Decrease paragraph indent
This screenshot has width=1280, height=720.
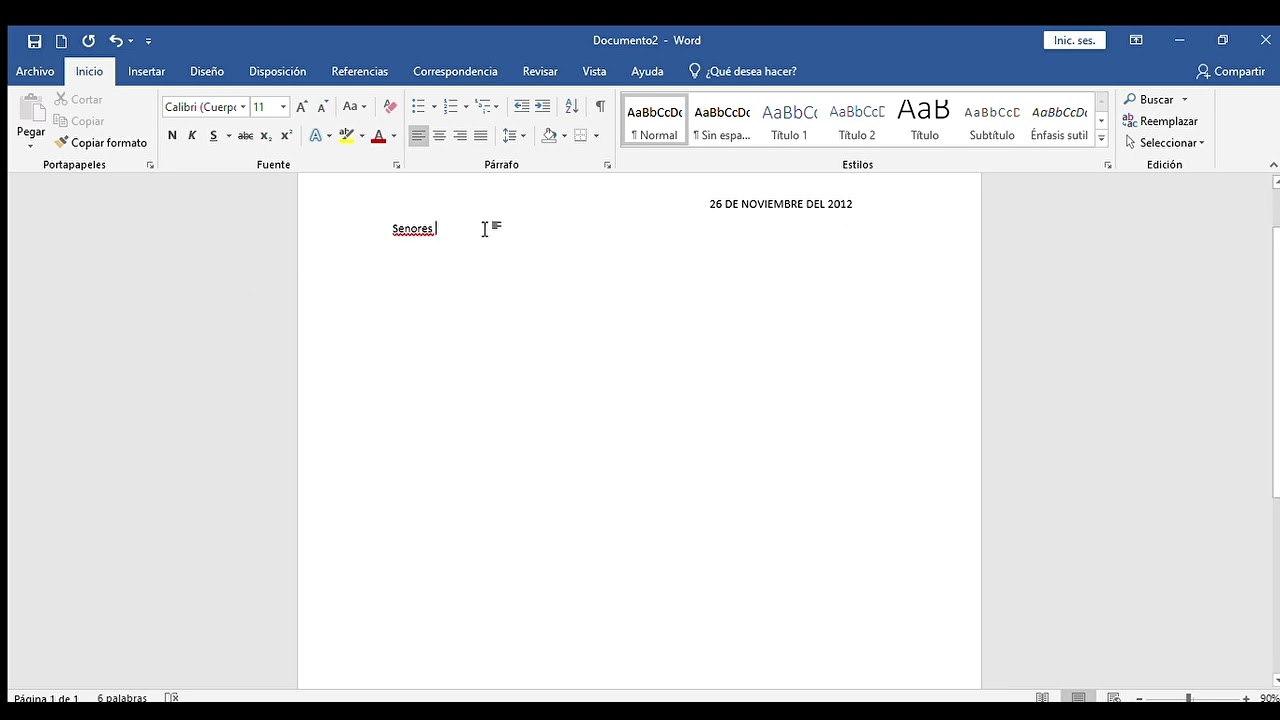pos(521,106)
